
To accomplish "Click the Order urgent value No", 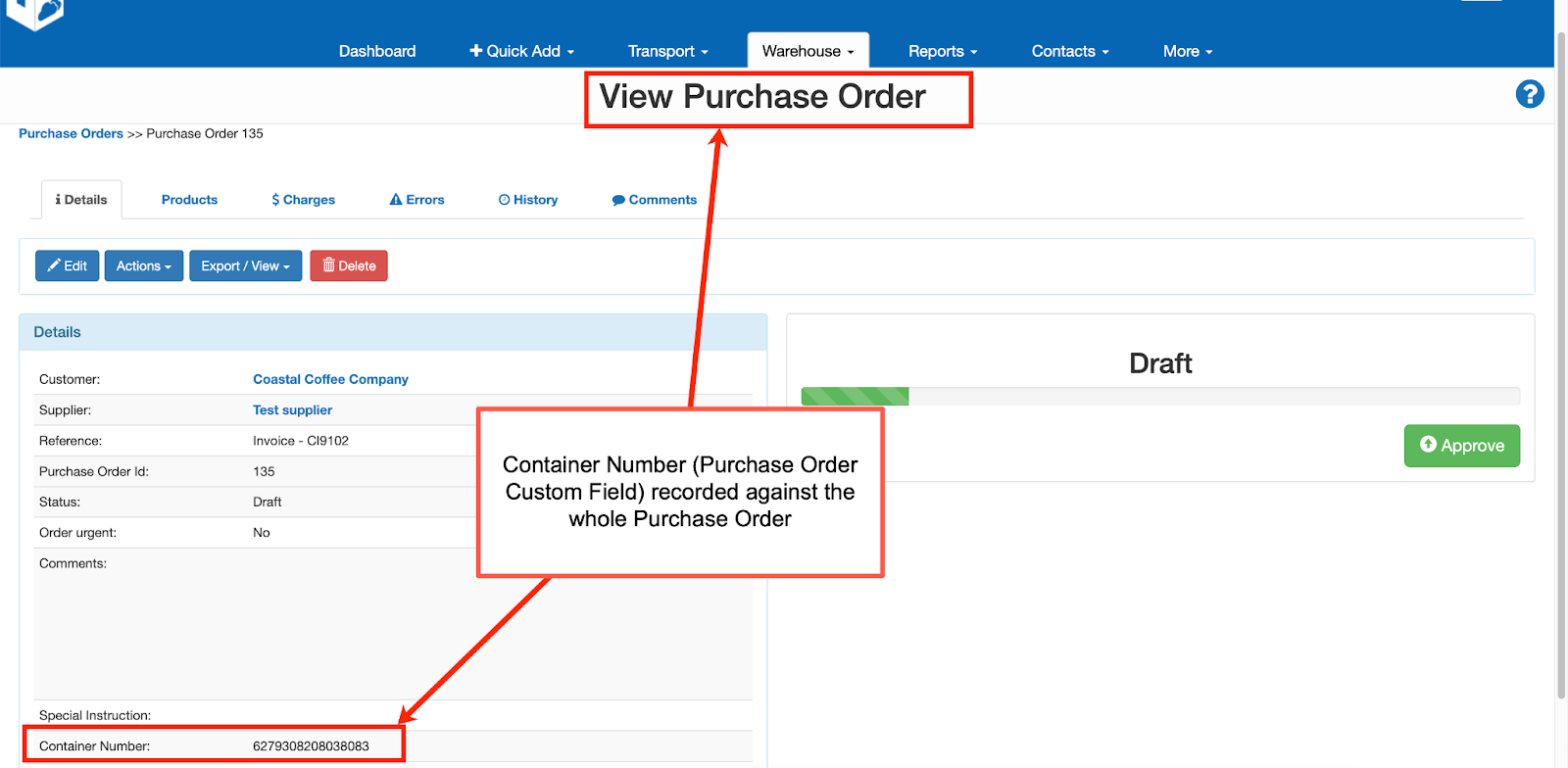I will [262, 533].
